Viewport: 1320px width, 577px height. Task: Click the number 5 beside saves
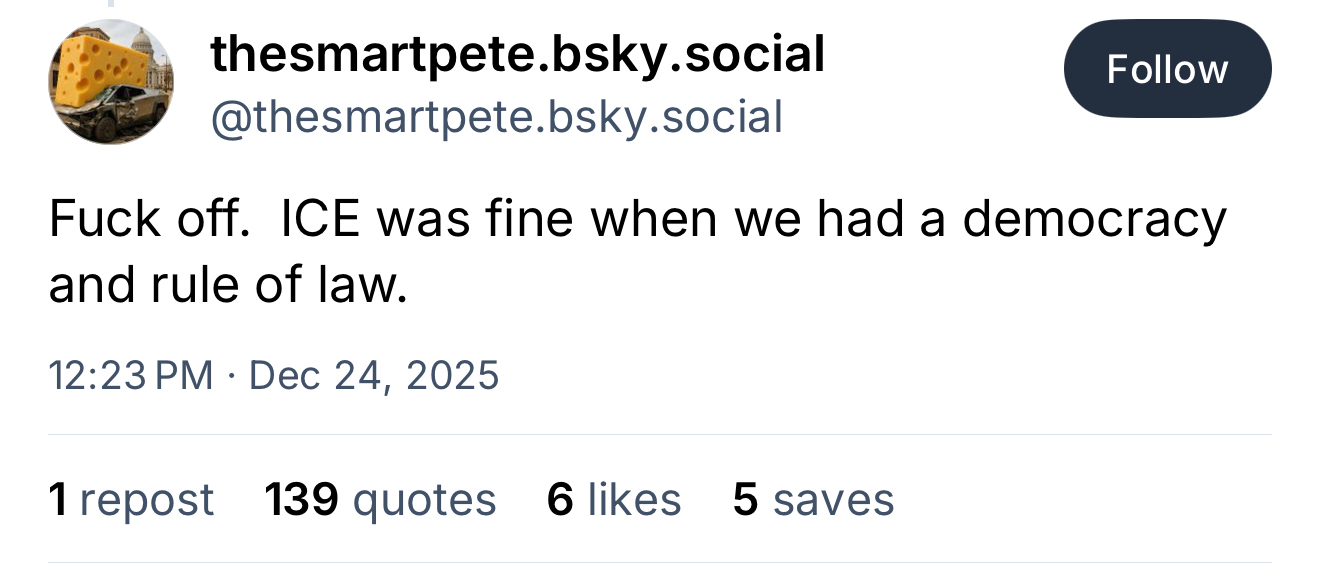pos(745,499)
